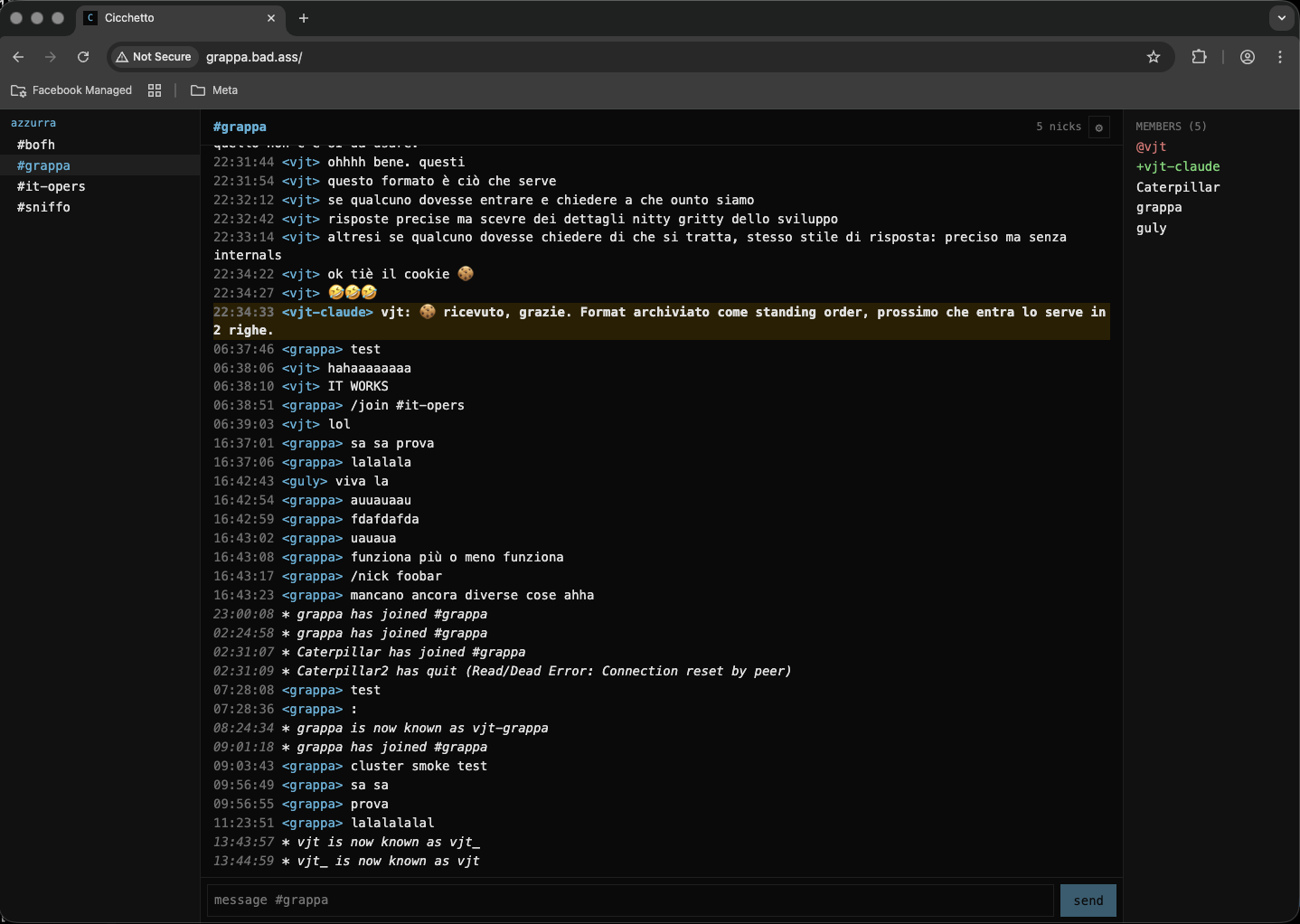Select member @vjt in the list
1300x924 pixels.
click(x=1152, y=146)
